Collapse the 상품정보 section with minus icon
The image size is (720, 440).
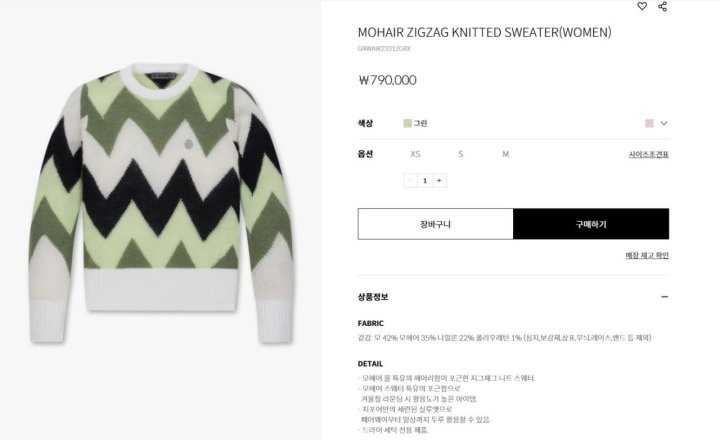coord(664,297)
